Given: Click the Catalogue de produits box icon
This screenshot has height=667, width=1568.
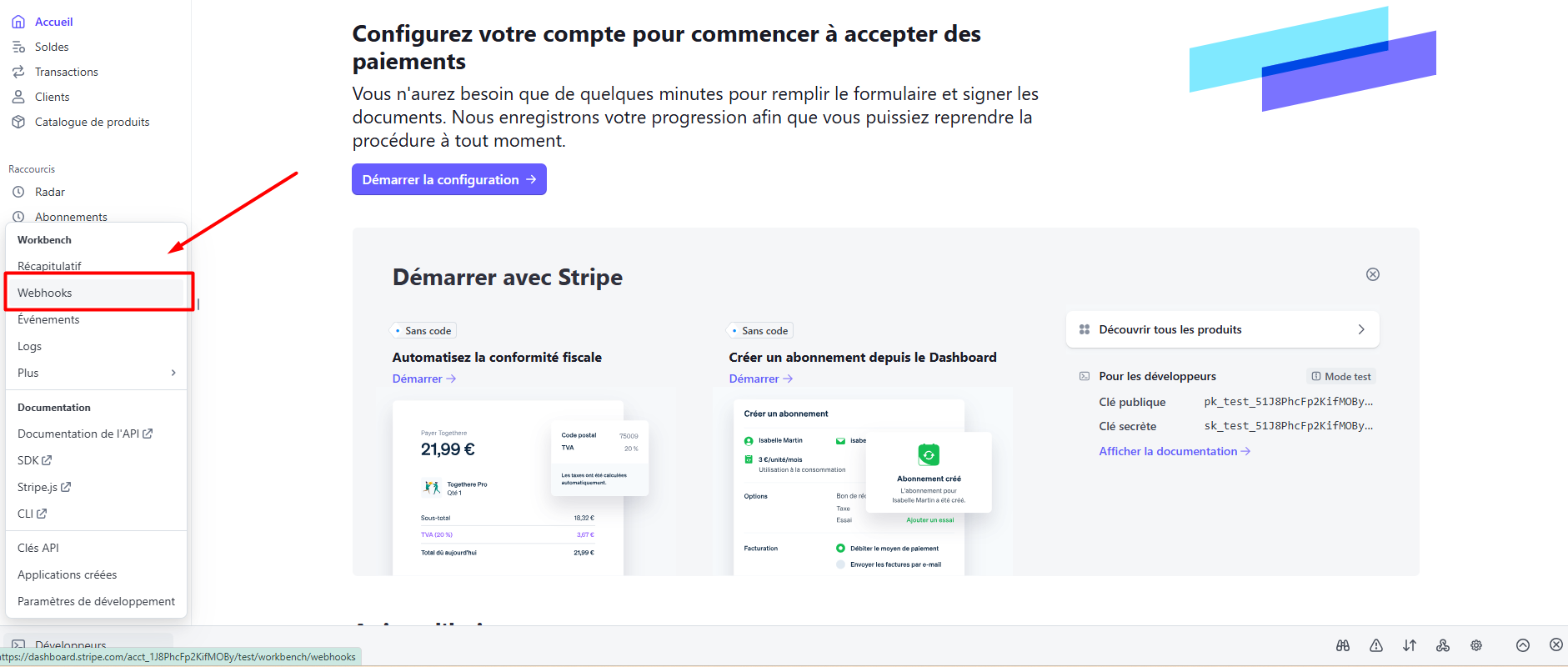Looking at the screenshot, I should click(18, 122).
